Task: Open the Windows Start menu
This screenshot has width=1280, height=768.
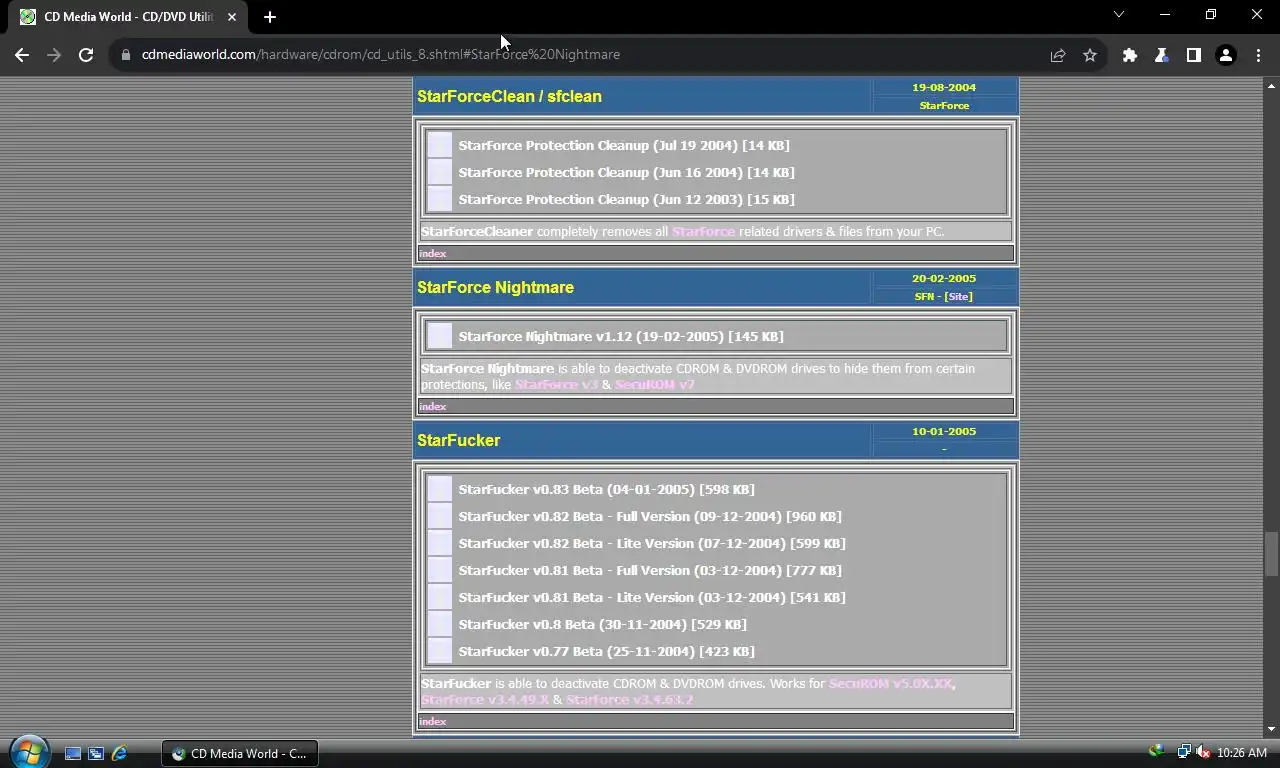Action: [29, 751]
